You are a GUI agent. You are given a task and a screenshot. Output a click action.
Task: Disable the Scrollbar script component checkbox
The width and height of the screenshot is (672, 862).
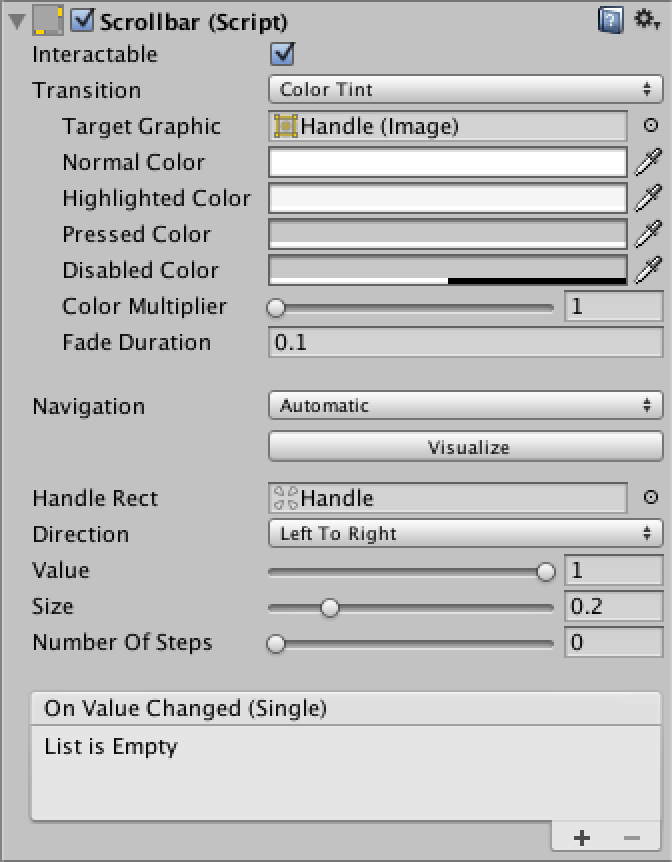[x=83, y=21]
